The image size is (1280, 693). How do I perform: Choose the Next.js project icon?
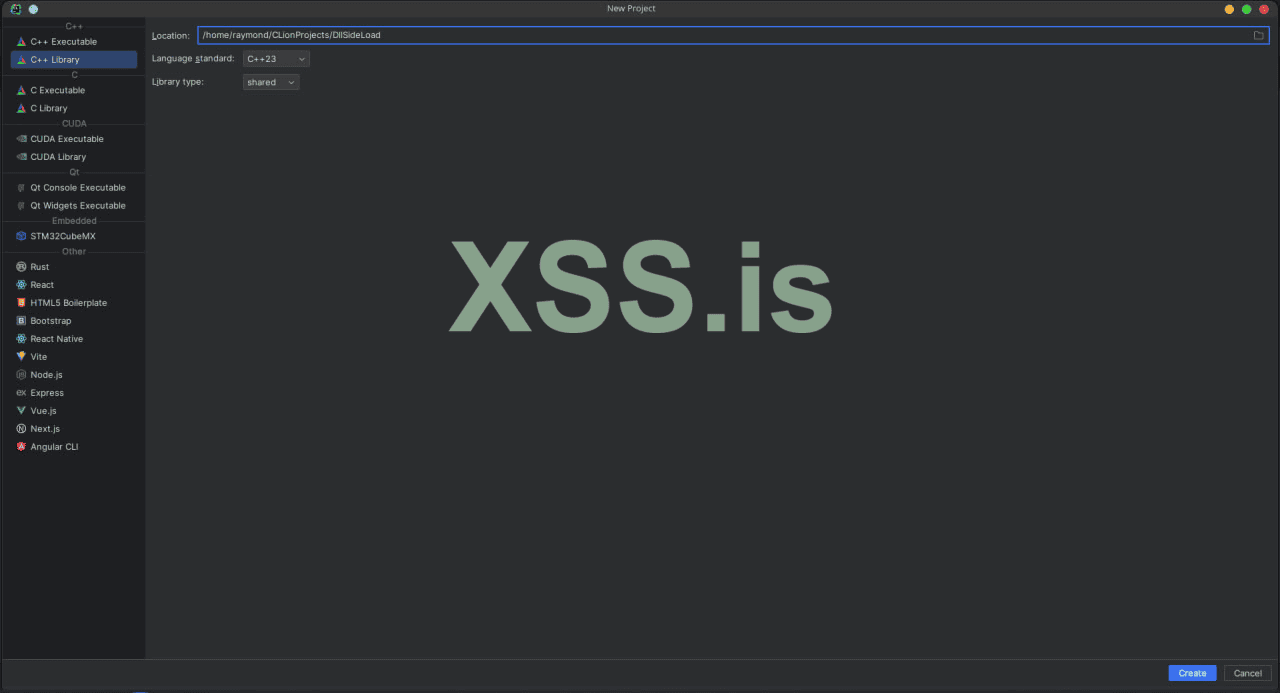(x=21, y=429)
